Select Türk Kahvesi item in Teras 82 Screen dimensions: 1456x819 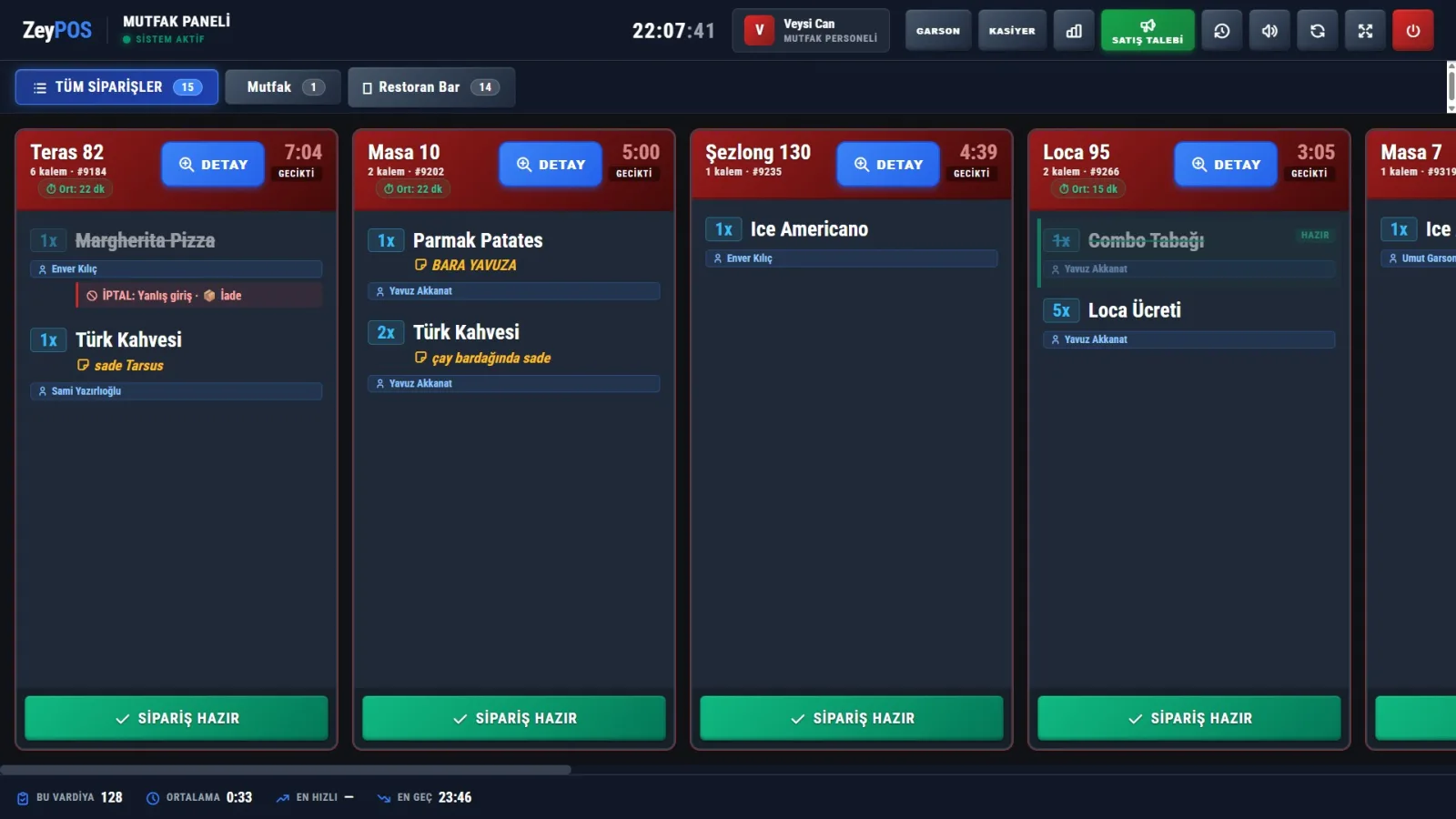coord(128,339)
